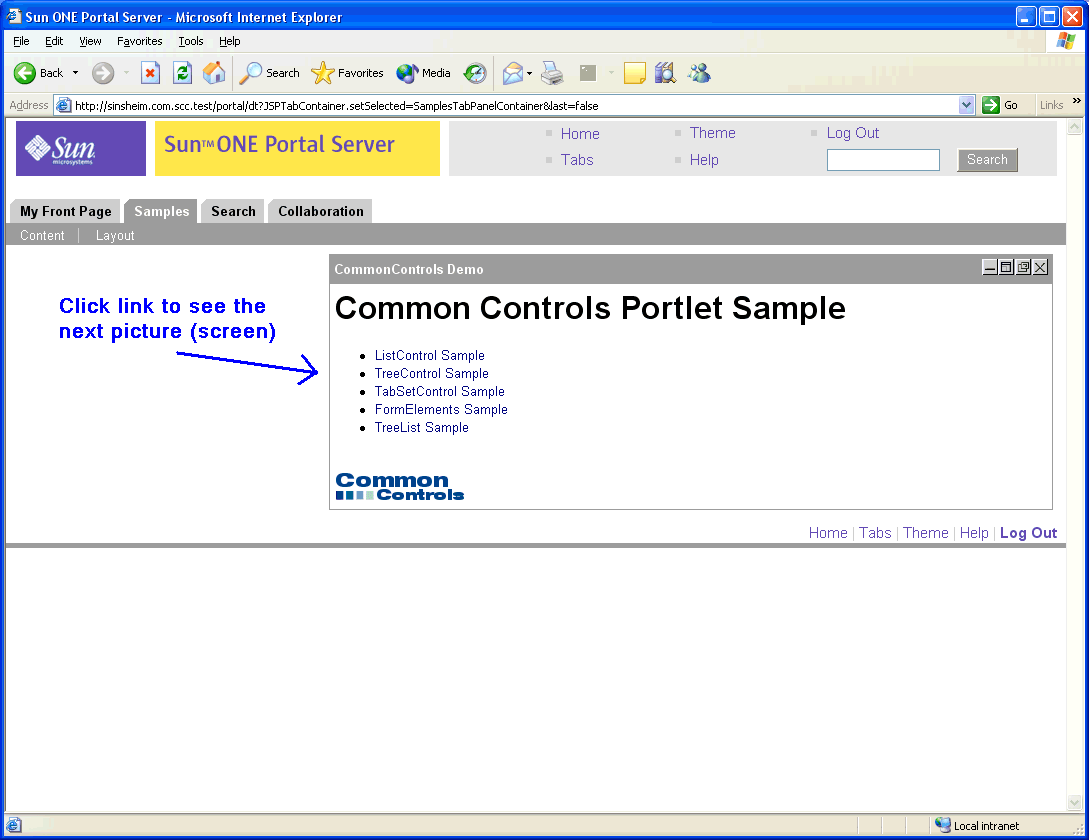This screenshot has height=840, width=1089.
Task: Click the Common Controls logo image
Action: click(399, 486)
